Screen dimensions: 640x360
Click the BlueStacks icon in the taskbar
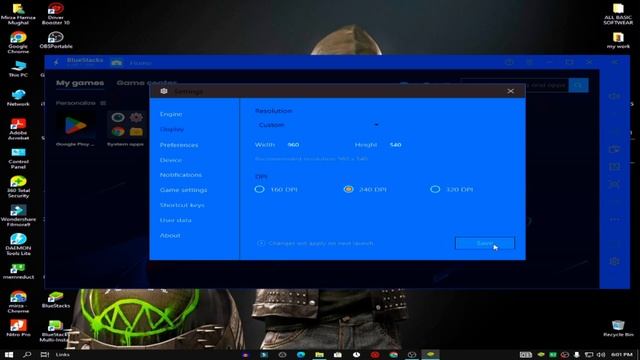click(x=430, y=354)
